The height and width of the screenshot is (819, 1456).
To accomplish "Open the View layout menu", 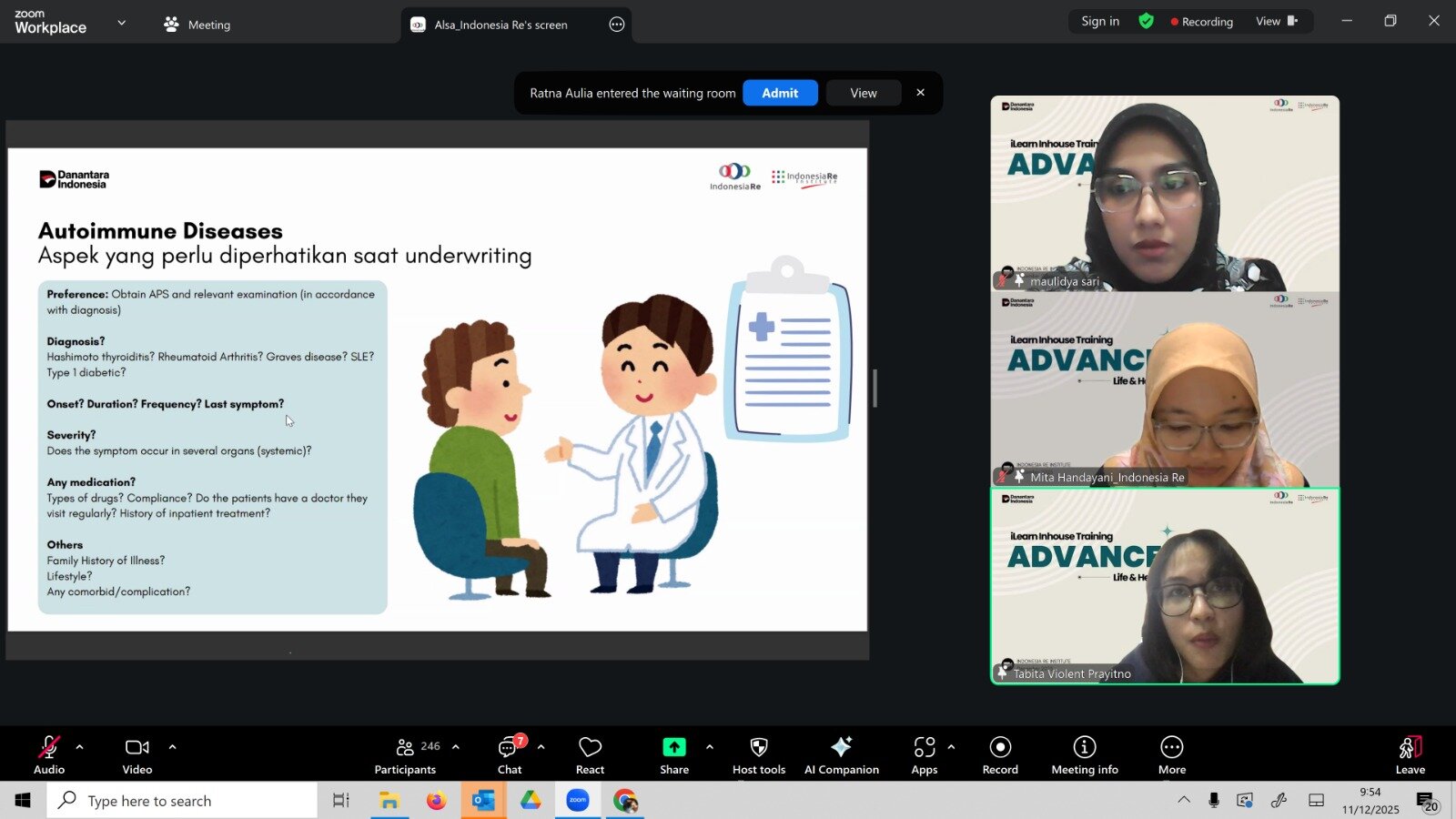I will pyautogui.click(x=1276, y=21).
